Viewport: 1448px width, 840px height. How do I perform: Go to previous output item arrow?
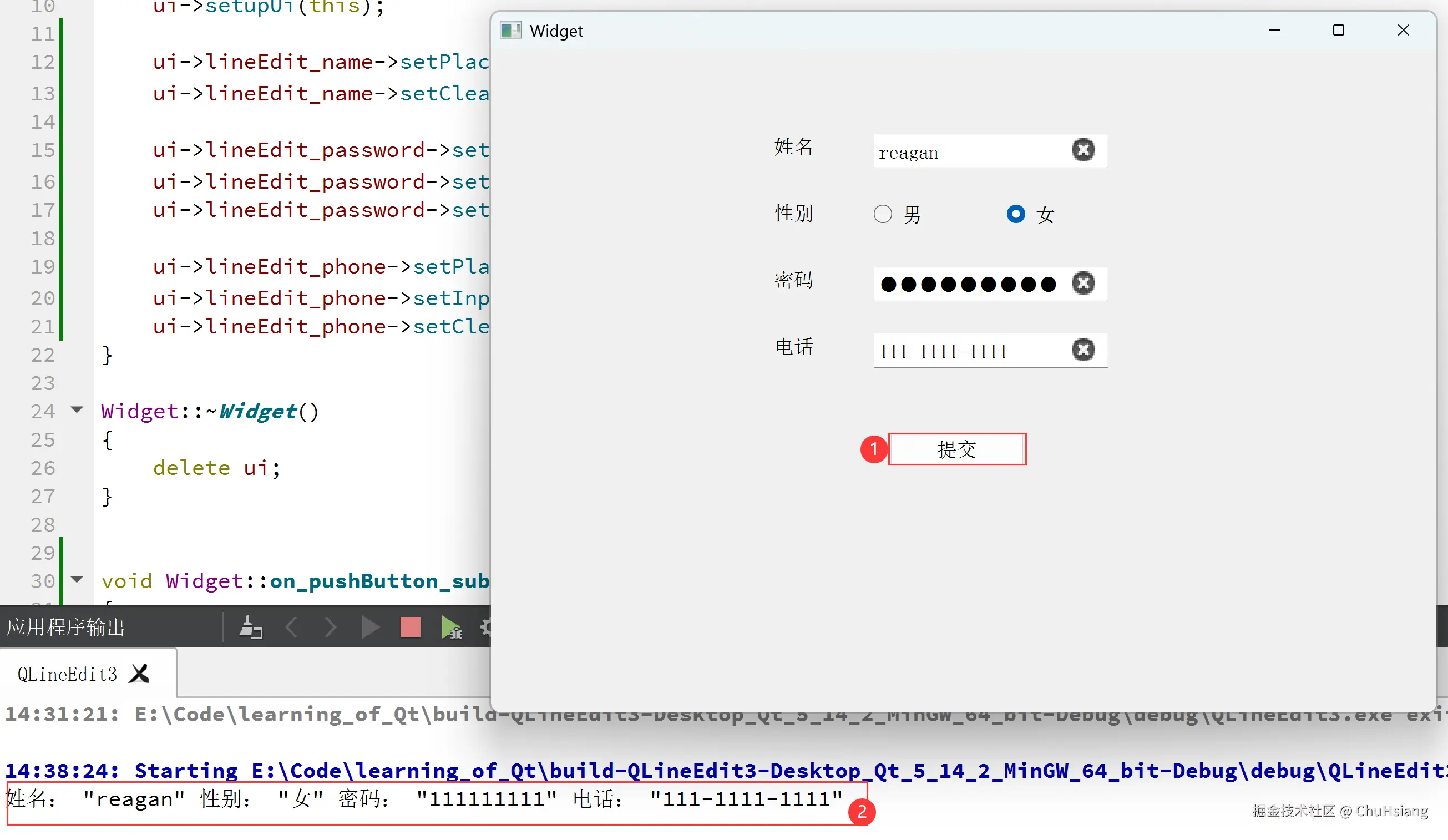(292, 628)
